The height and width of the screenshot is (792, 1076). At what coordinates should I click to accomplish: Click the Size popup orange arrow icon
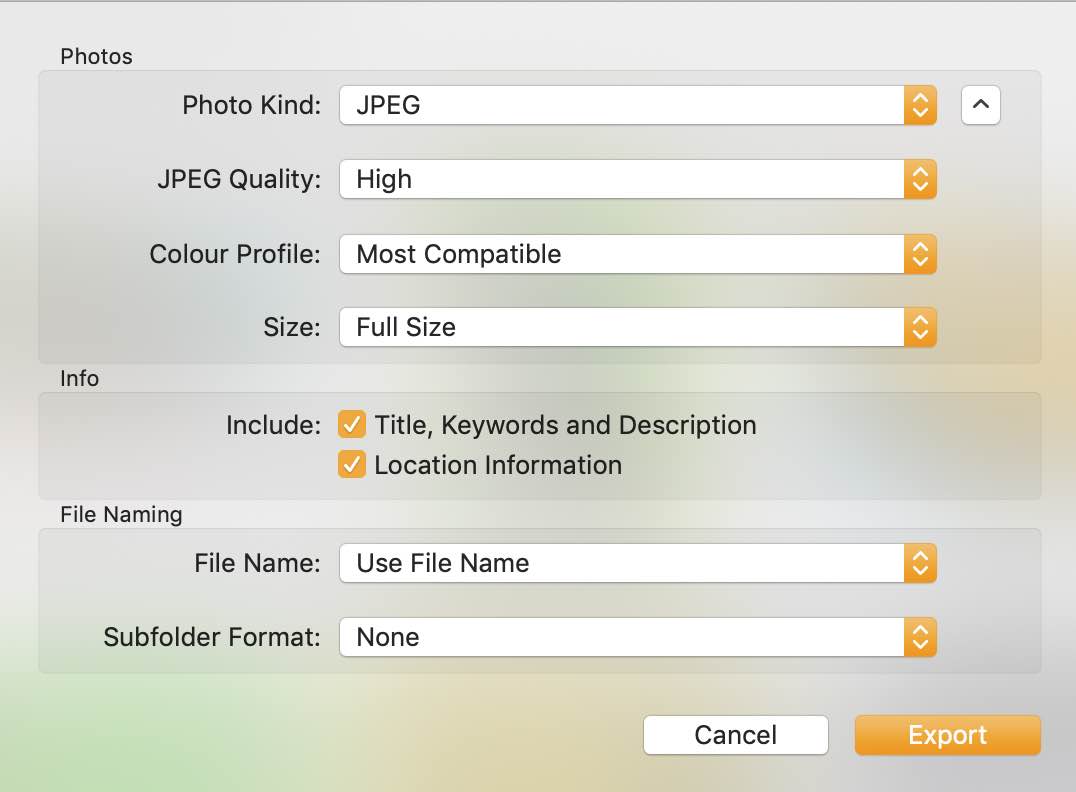(x=920, y=327)
